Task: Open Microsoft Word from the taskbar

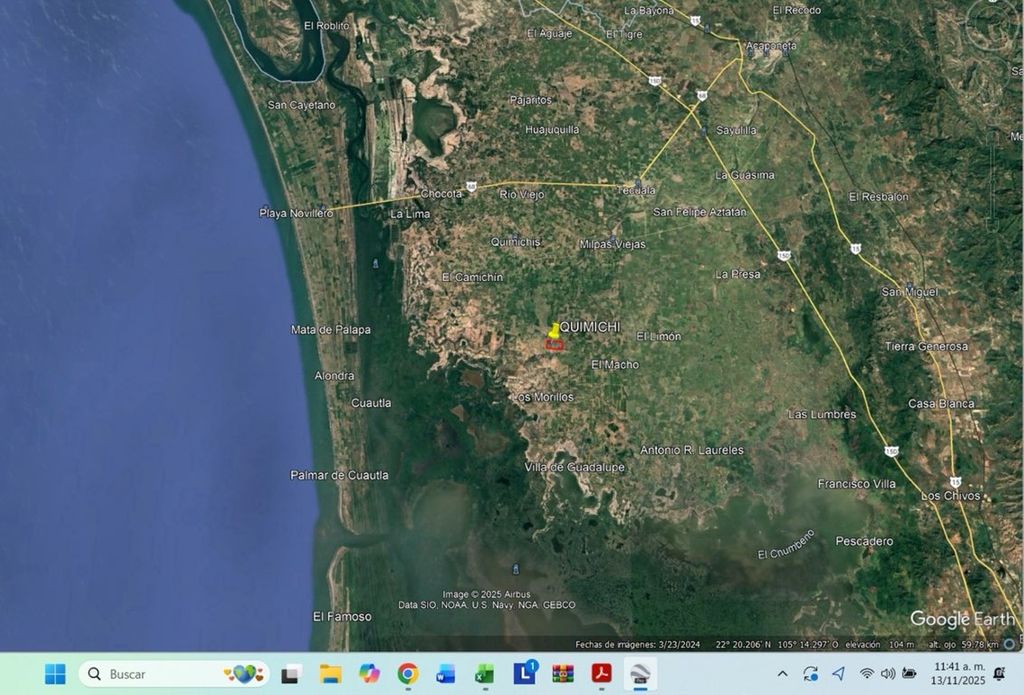Action: pos(446,674)
